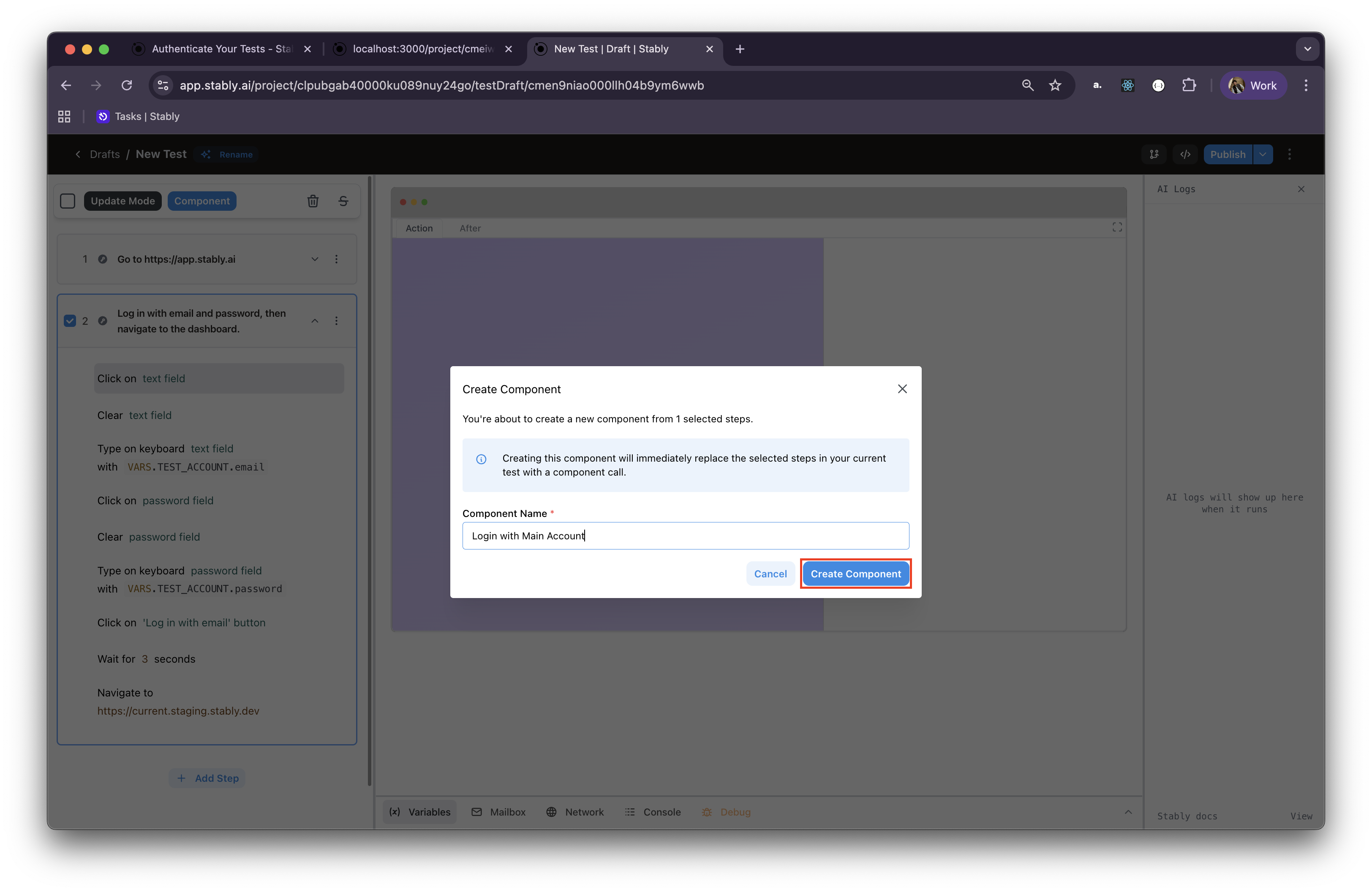The image size is (1372, 892).
Task: Click the site information icon in address bar
Action: point(163,85)
